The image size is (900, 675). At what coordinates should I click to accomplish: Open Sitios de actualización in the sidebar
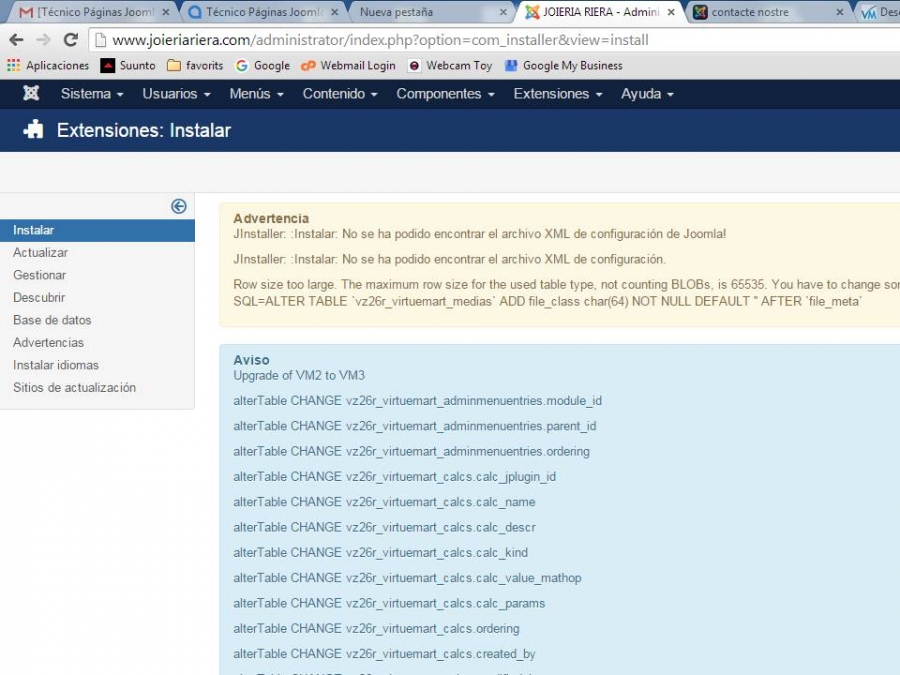(x=75, y=387)
